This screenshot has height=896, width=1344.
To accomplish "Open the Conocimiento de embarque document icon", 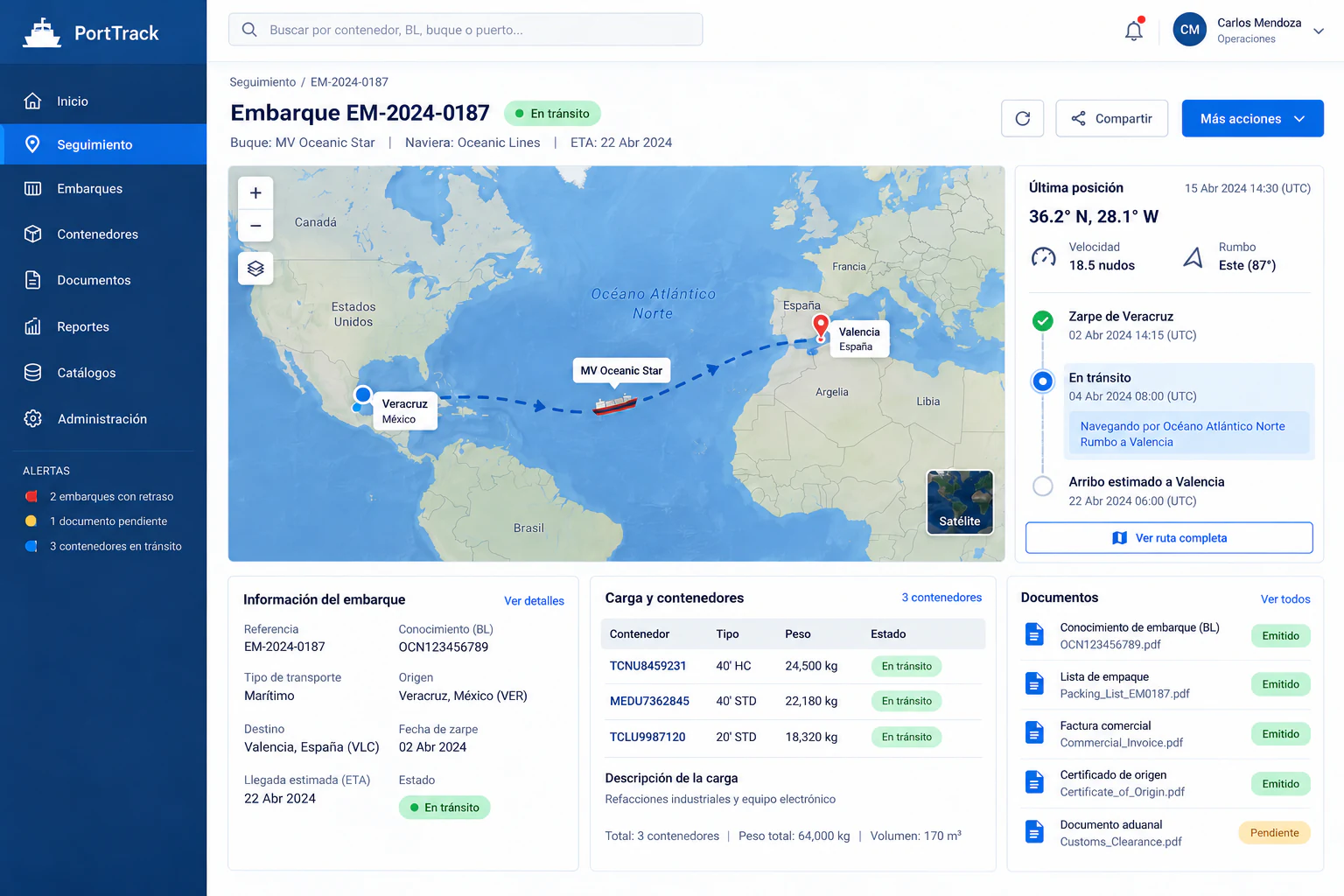I will 1034,634.
